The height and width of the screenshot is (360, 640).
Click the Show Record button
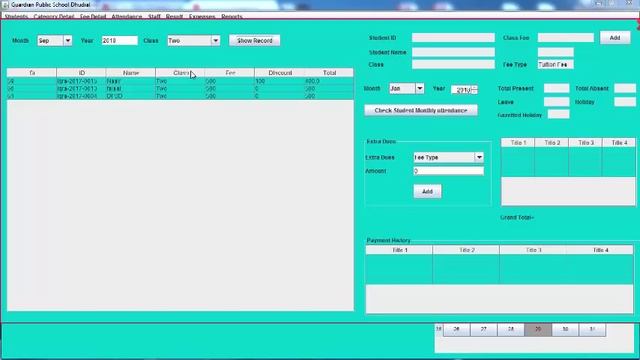255,40
